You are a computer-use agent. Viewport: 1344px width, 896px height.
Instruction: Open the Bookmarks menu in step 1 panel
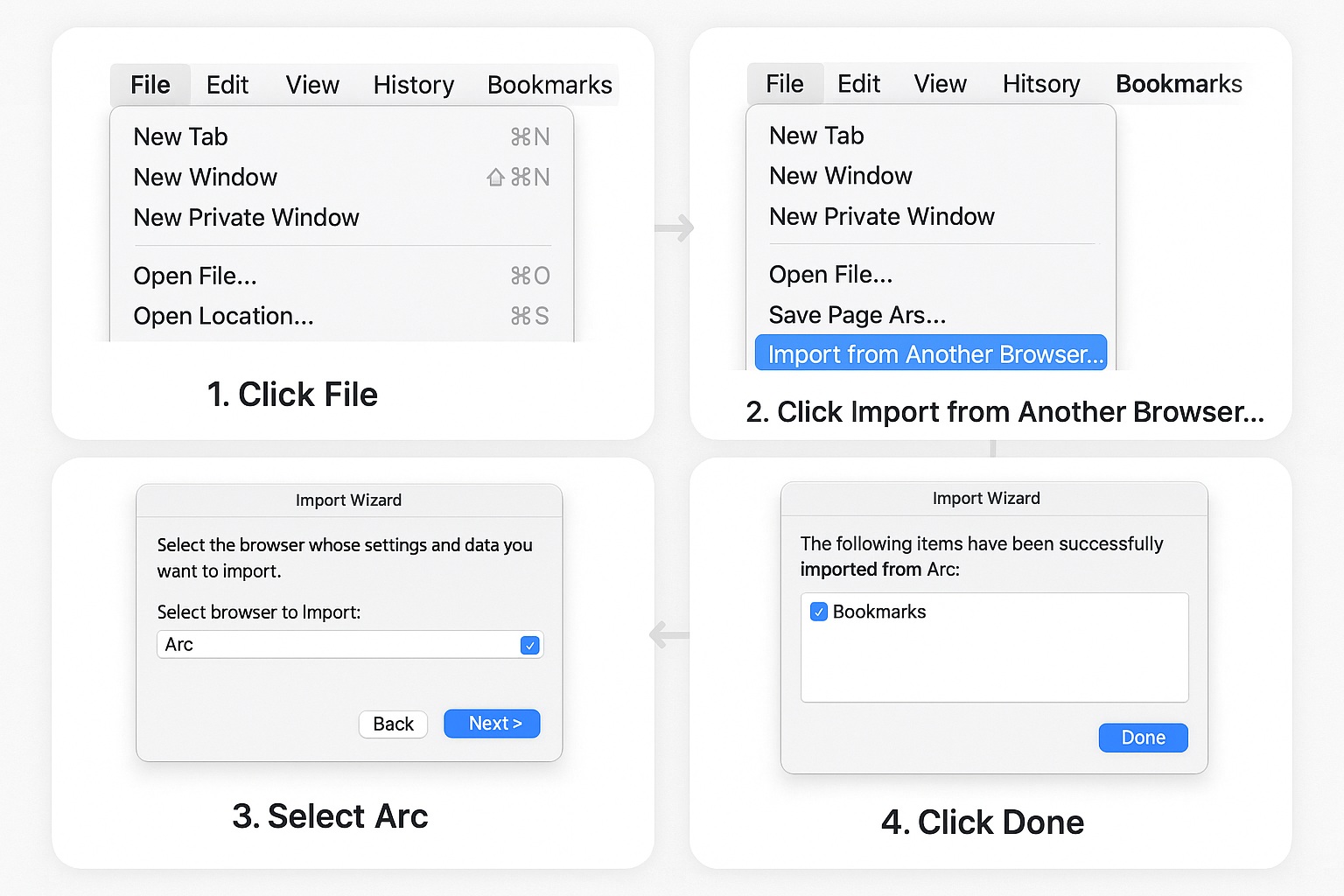549,85
